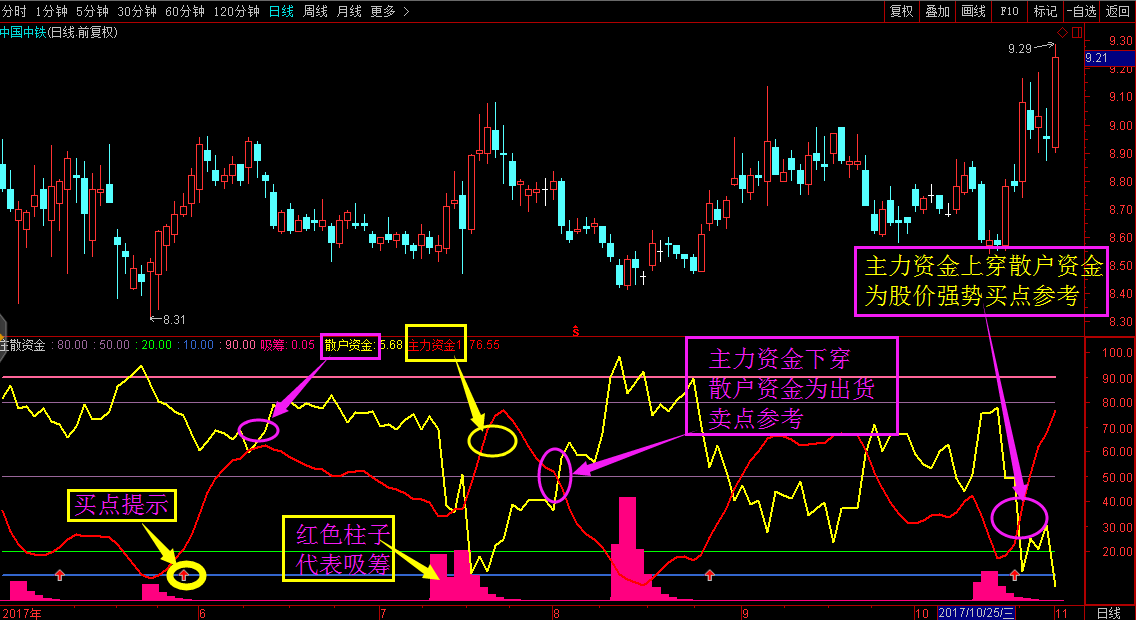Switch to the 周线 weekly tab
The height and width of the screenshot is (620, 1136).
coord(314,11)
